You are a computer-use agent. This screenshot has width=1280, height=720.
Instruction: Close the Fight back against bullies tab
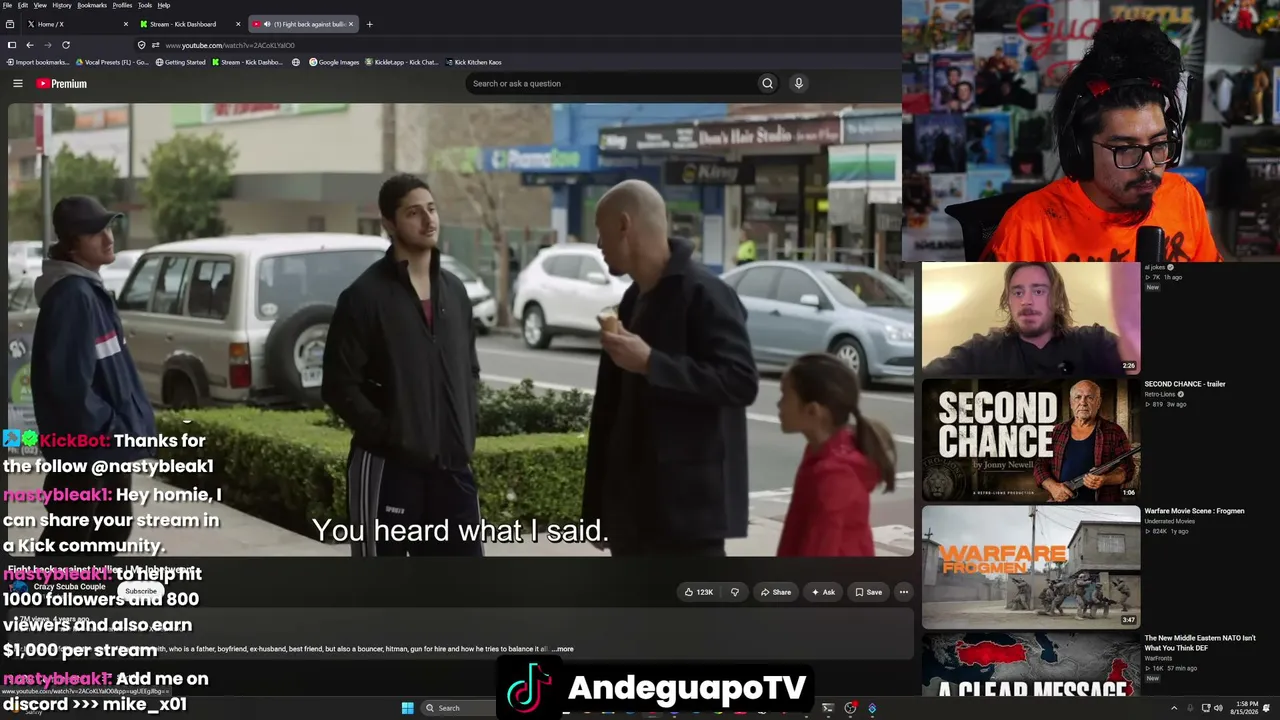[x=350, y=24]
